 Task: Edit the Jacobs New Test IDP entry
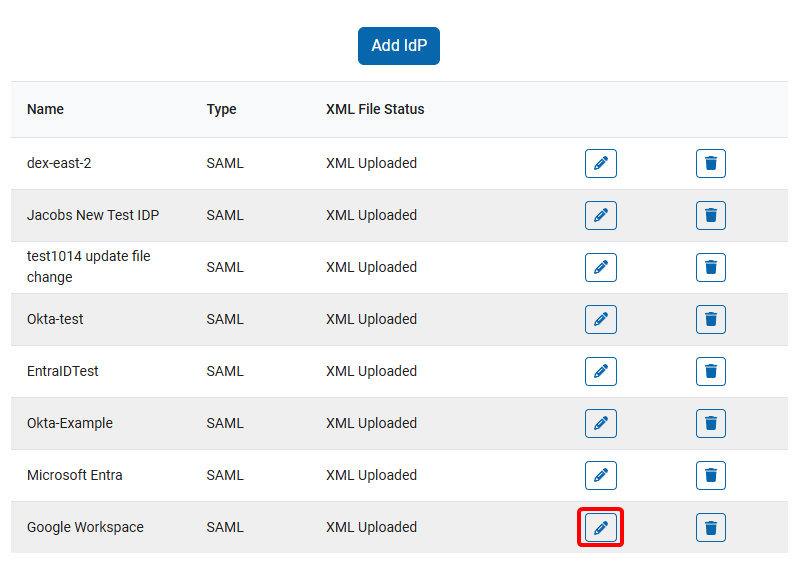(600, 215)
